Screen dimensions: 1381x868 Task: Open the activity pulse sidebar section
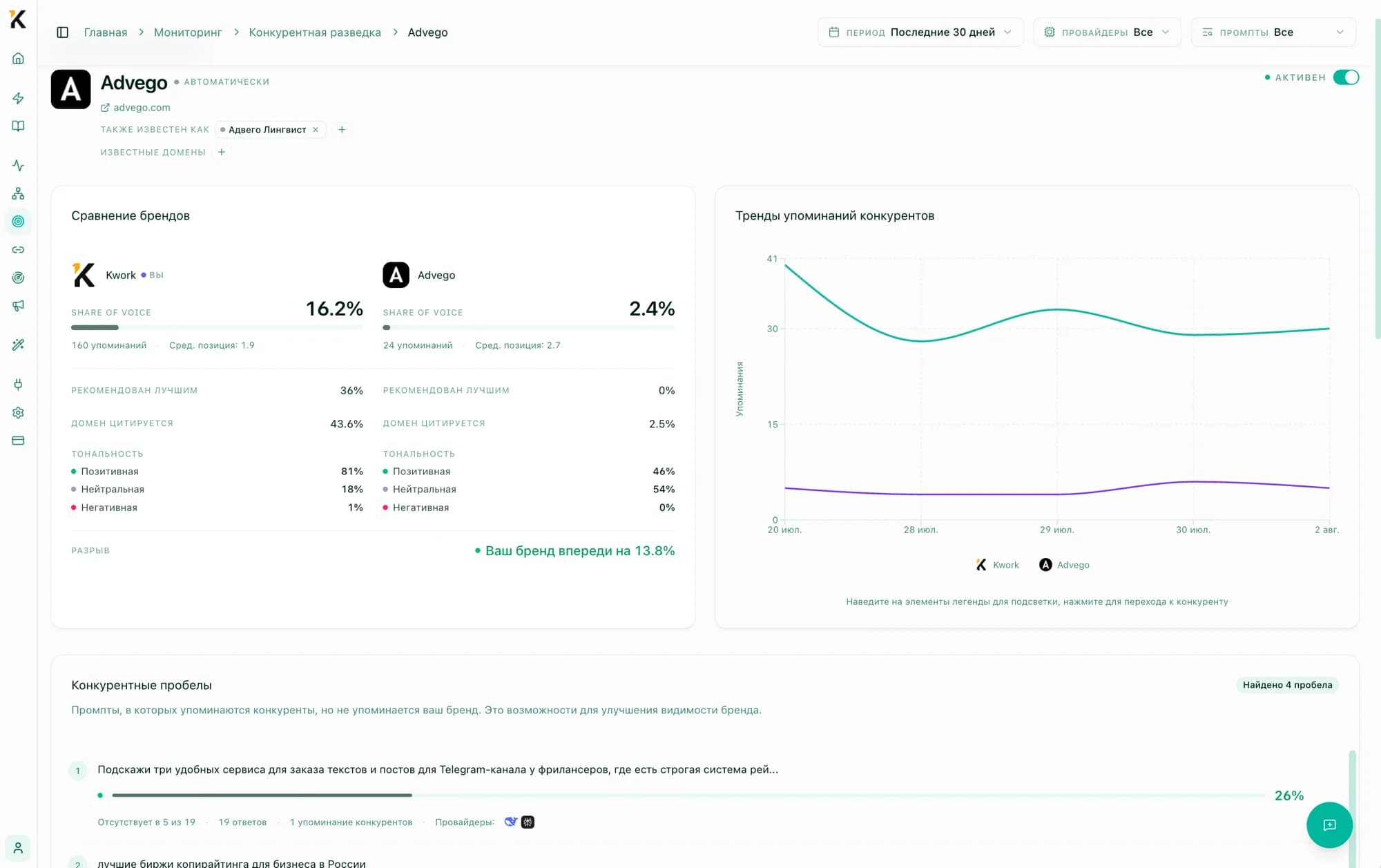point(19,166)
